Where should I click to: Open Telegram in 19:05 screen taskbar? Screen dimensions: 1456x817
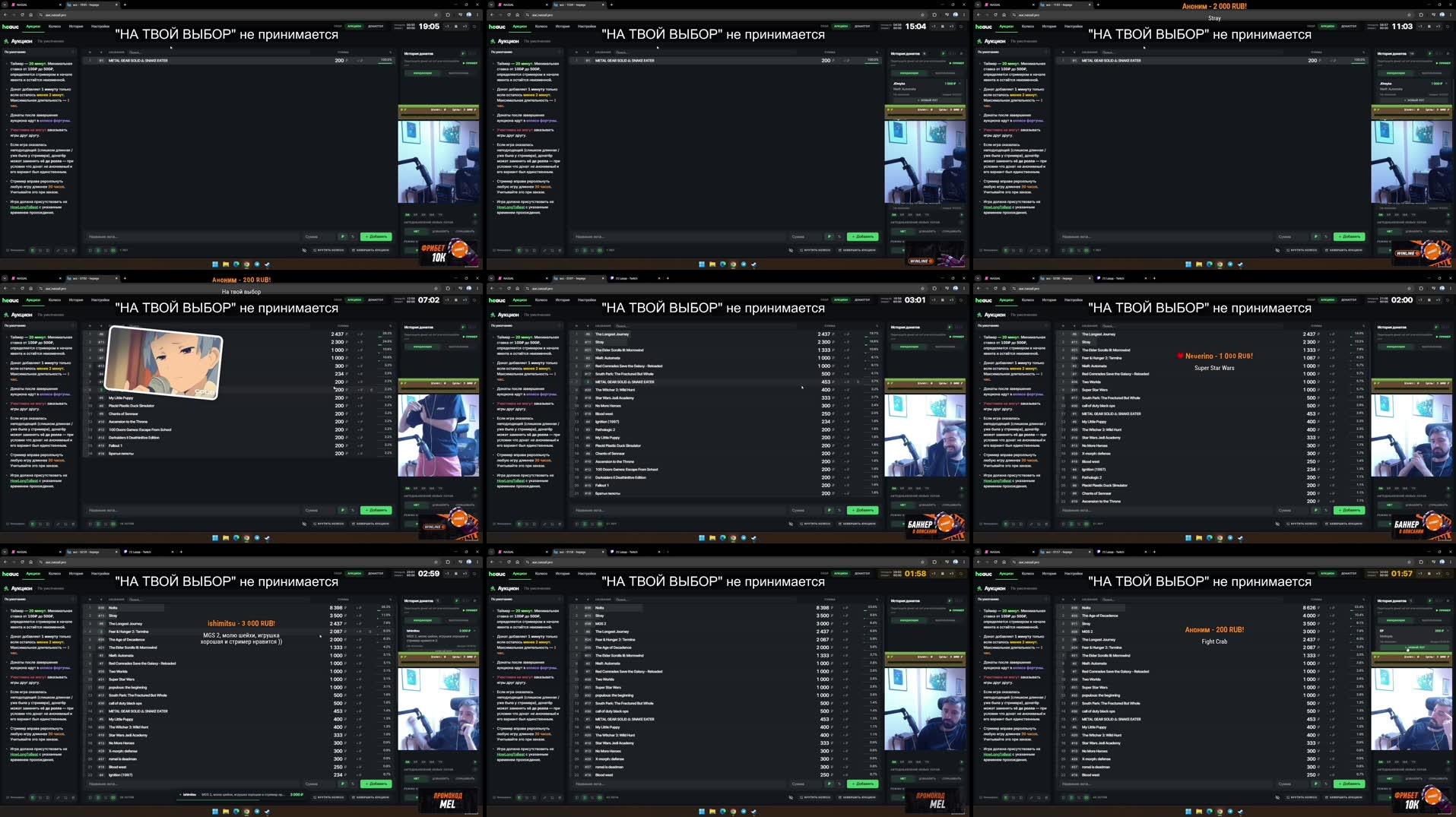[x=257, y=264]
